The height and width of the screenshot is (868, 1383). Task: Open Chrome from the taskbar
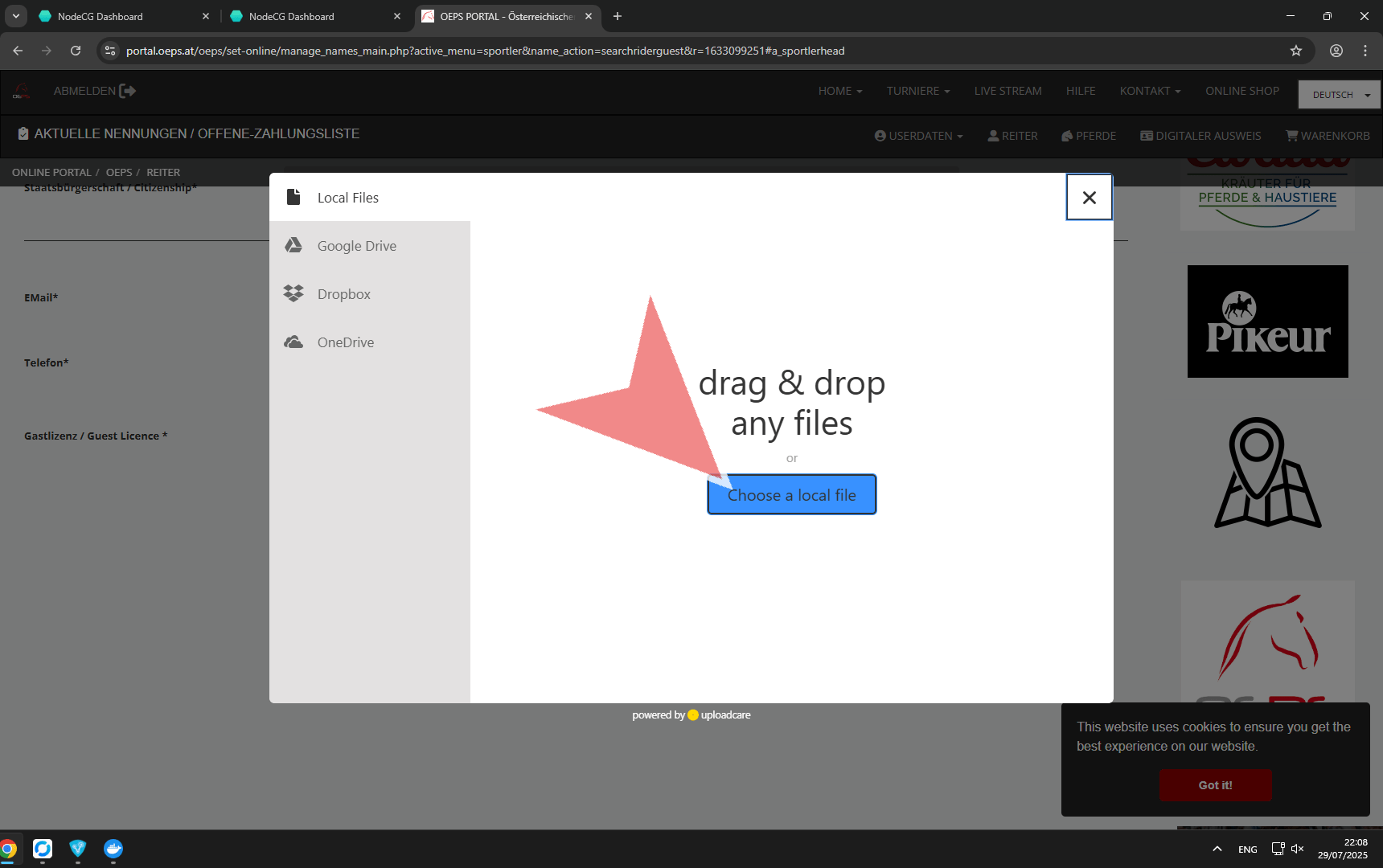point(8,849)
